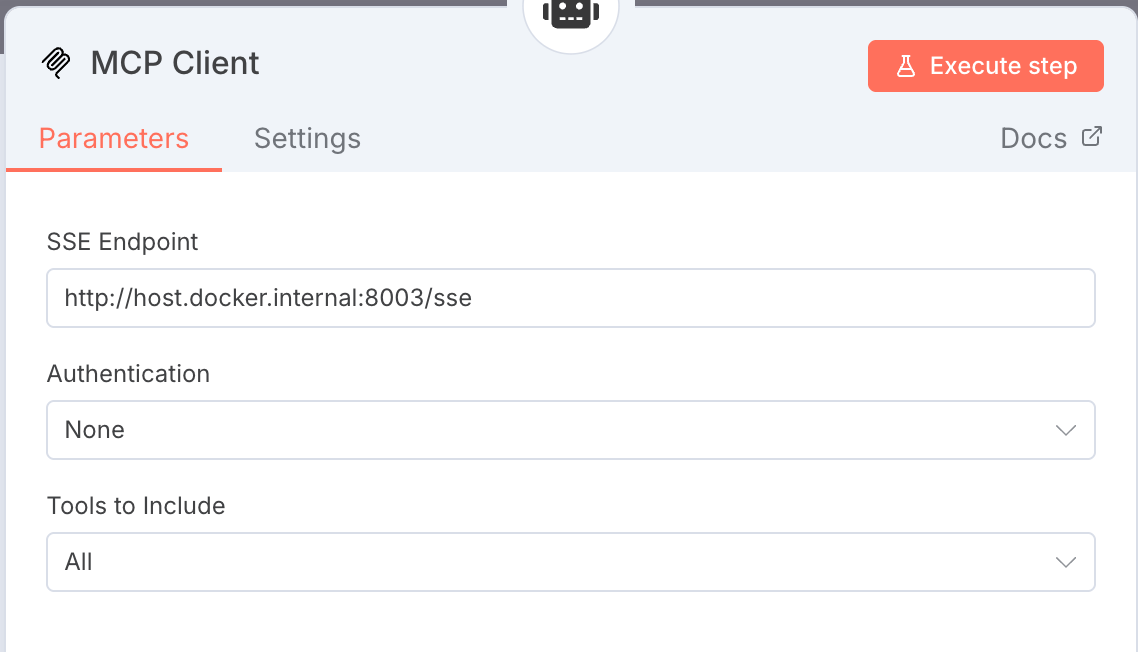Open the Docs link
This screenshot has width=1138, height=652.
(1034, 138)
